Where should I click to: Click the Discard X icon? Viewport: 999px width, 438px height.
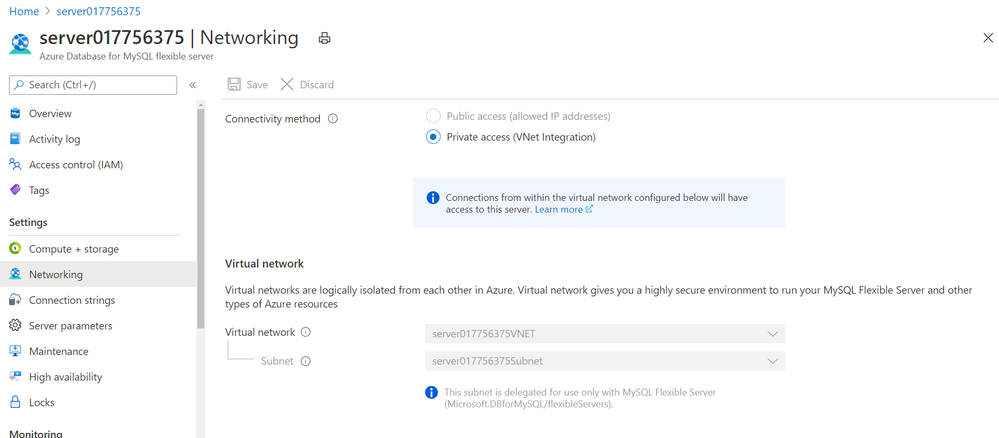287,84
